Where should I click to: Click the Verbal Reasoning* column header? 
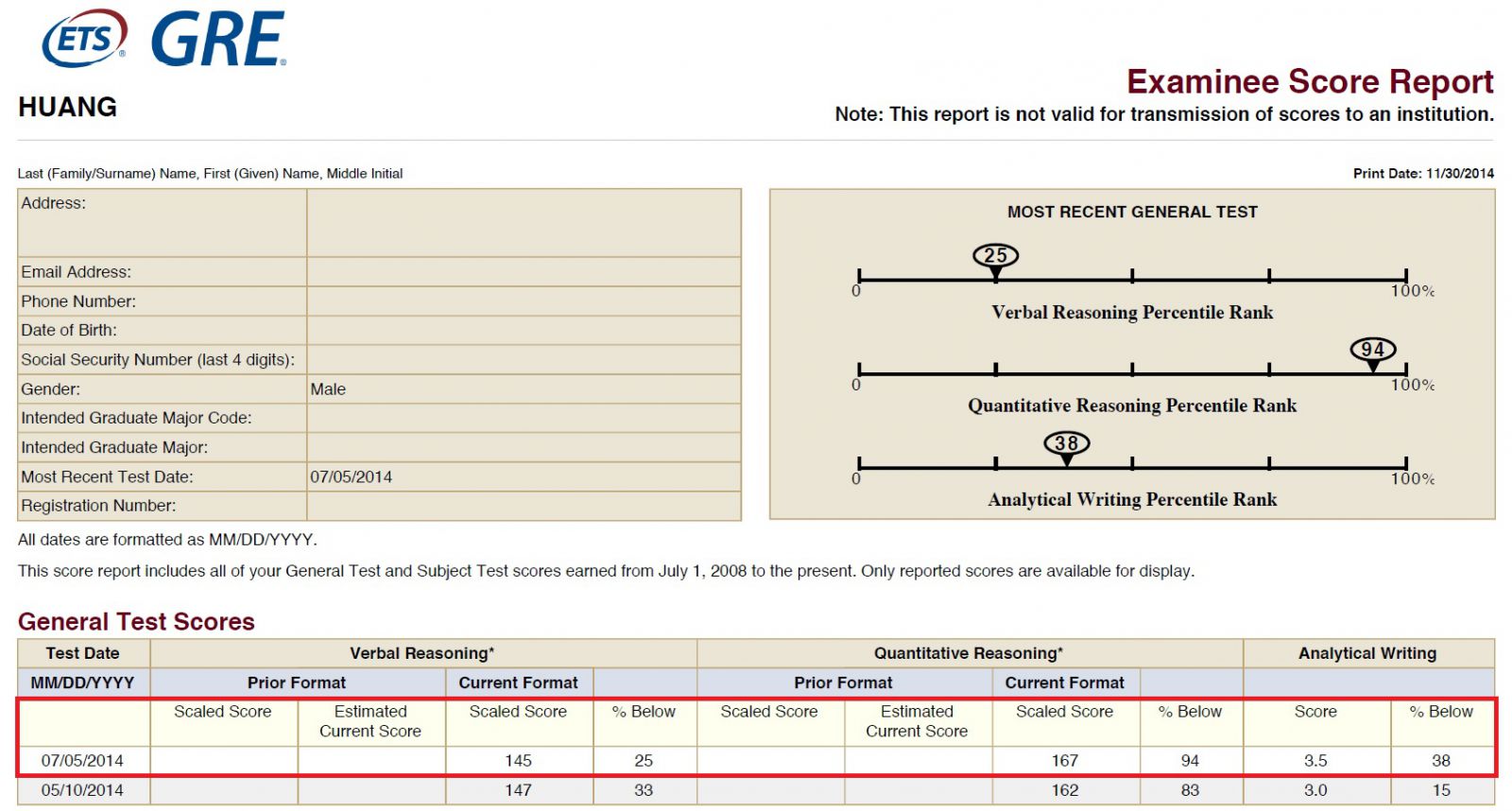[422, 653]
